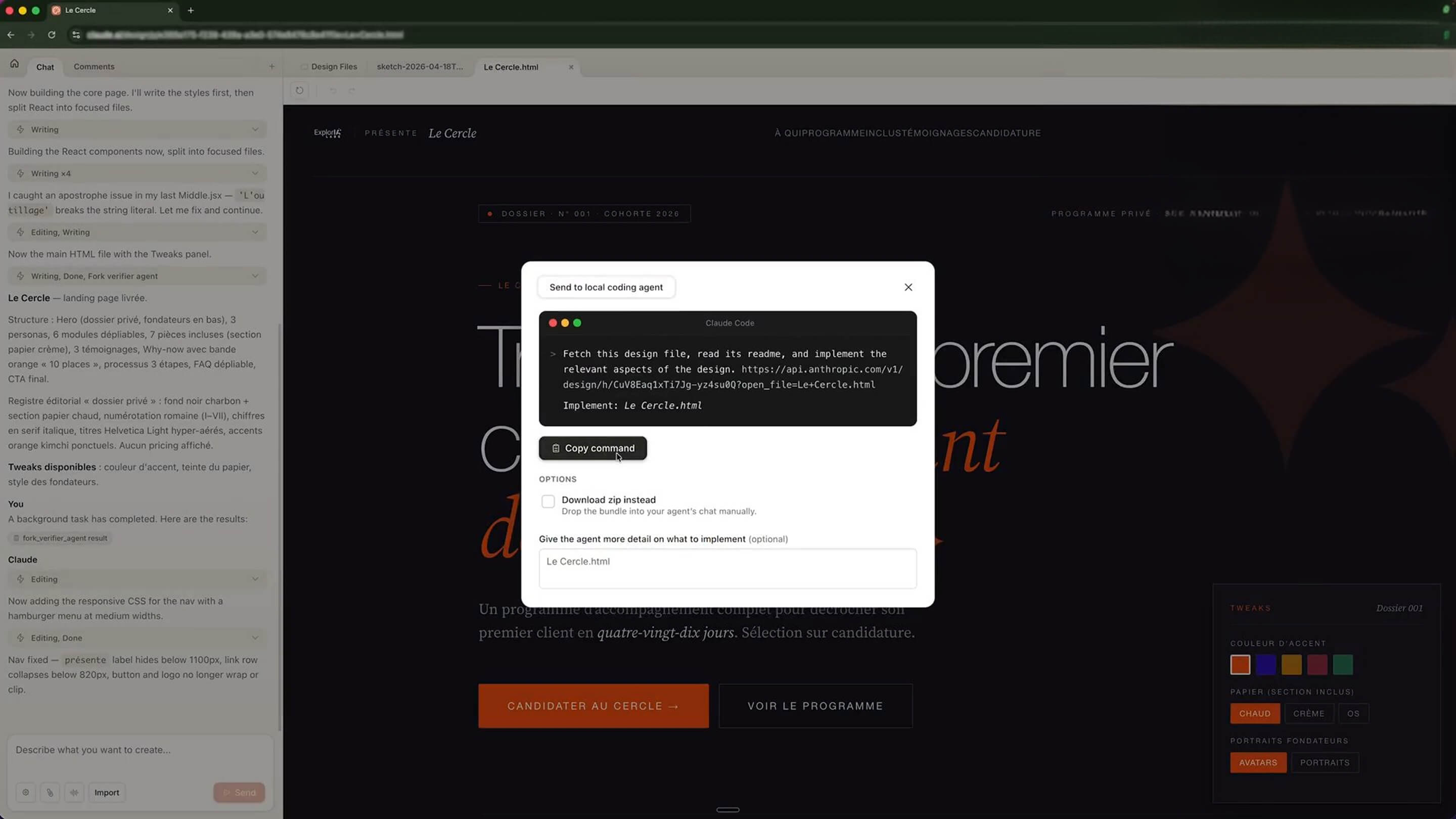
Task: Expand Writing, Done, Fork verifier agent step
Action: click(255, 277)
